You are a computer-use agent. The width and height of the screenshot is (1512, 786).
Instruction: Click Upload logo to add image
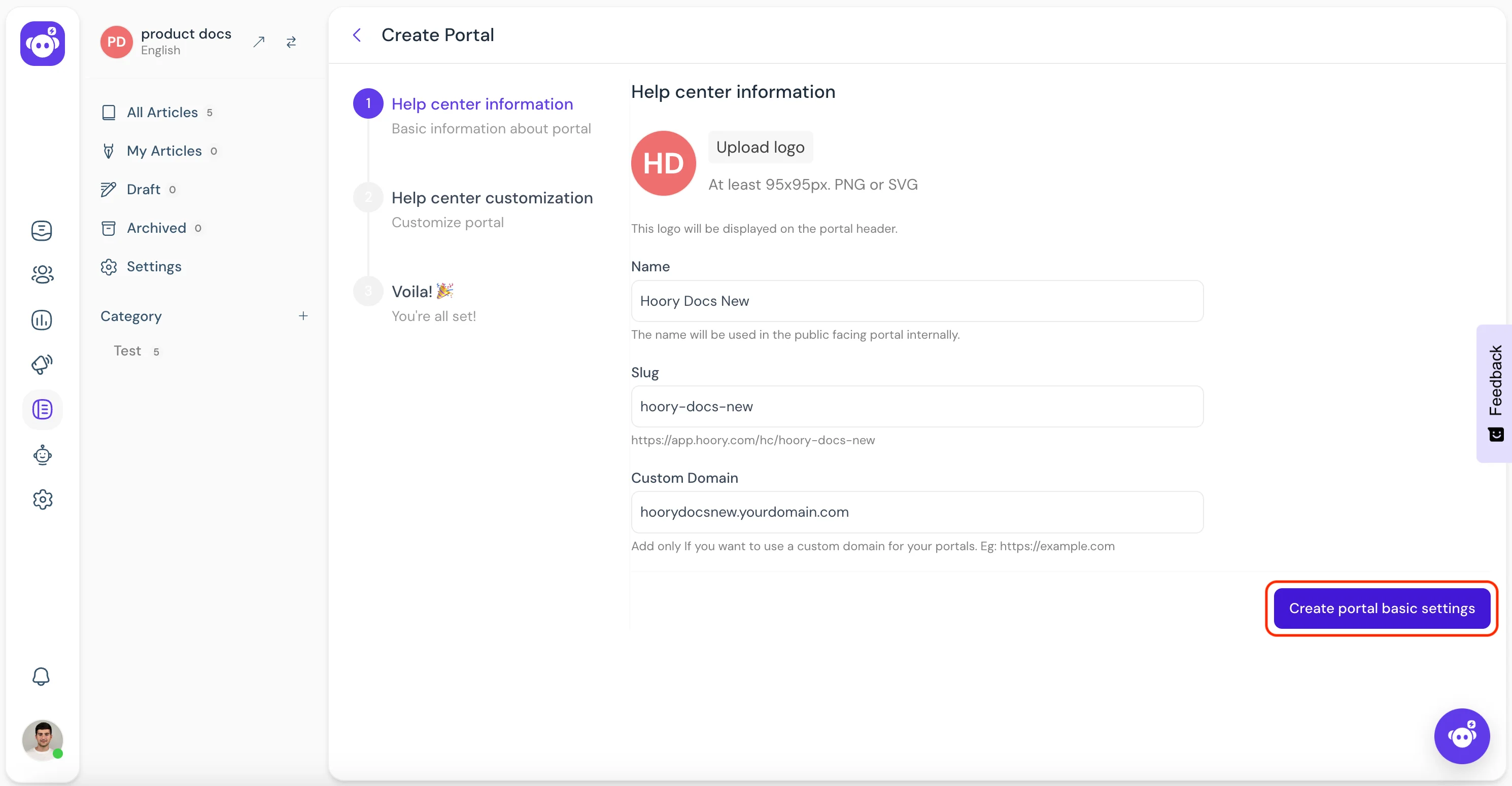(x=760, y=147)
